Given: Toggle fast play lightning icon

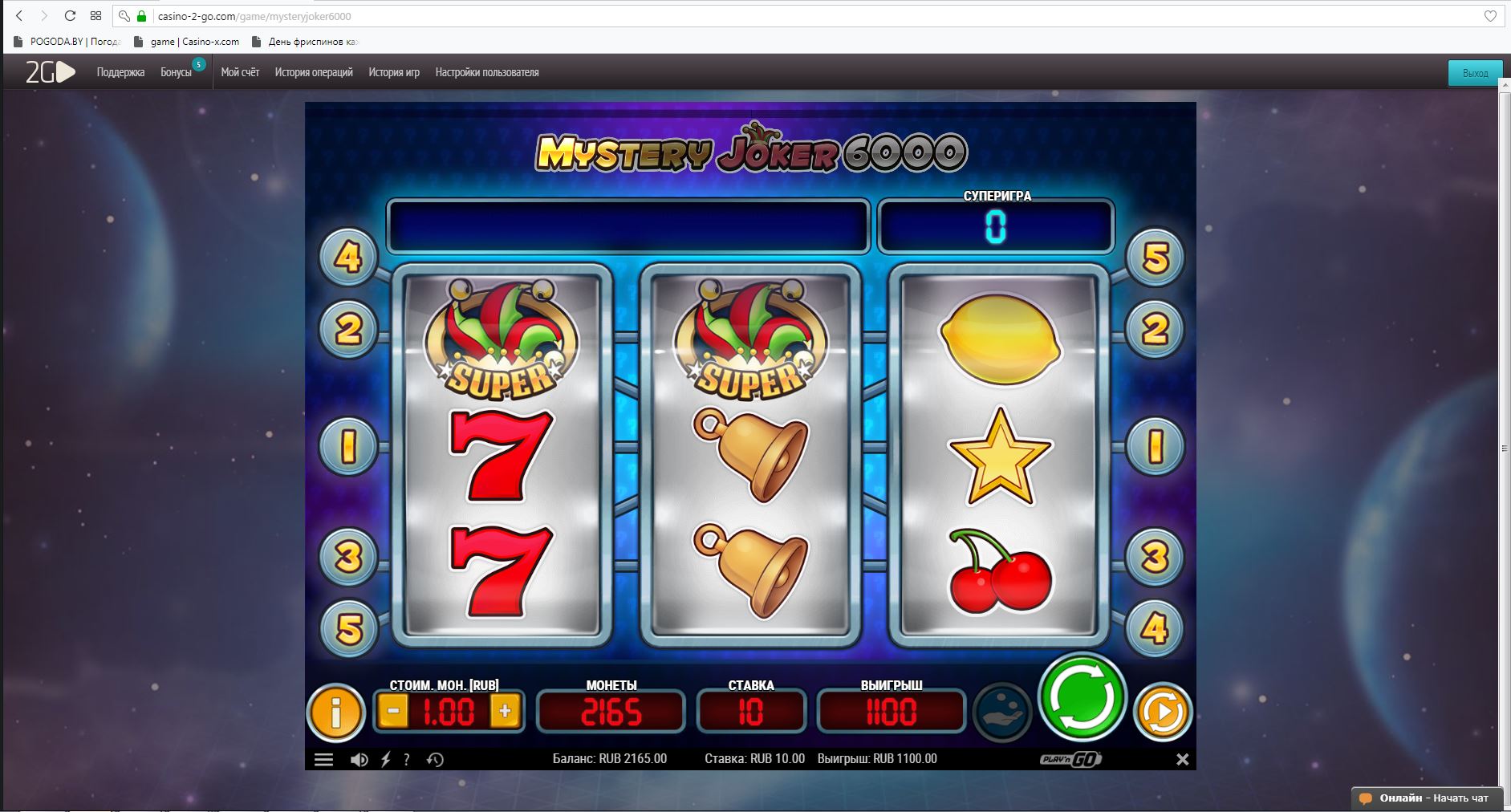Looking at the screenshot, I should point(385,759).
